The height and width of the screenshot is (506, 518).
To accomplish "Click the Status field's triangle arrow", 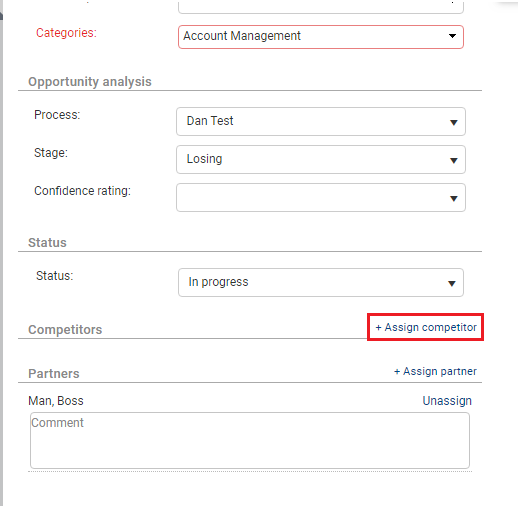I will click(452, 284).
